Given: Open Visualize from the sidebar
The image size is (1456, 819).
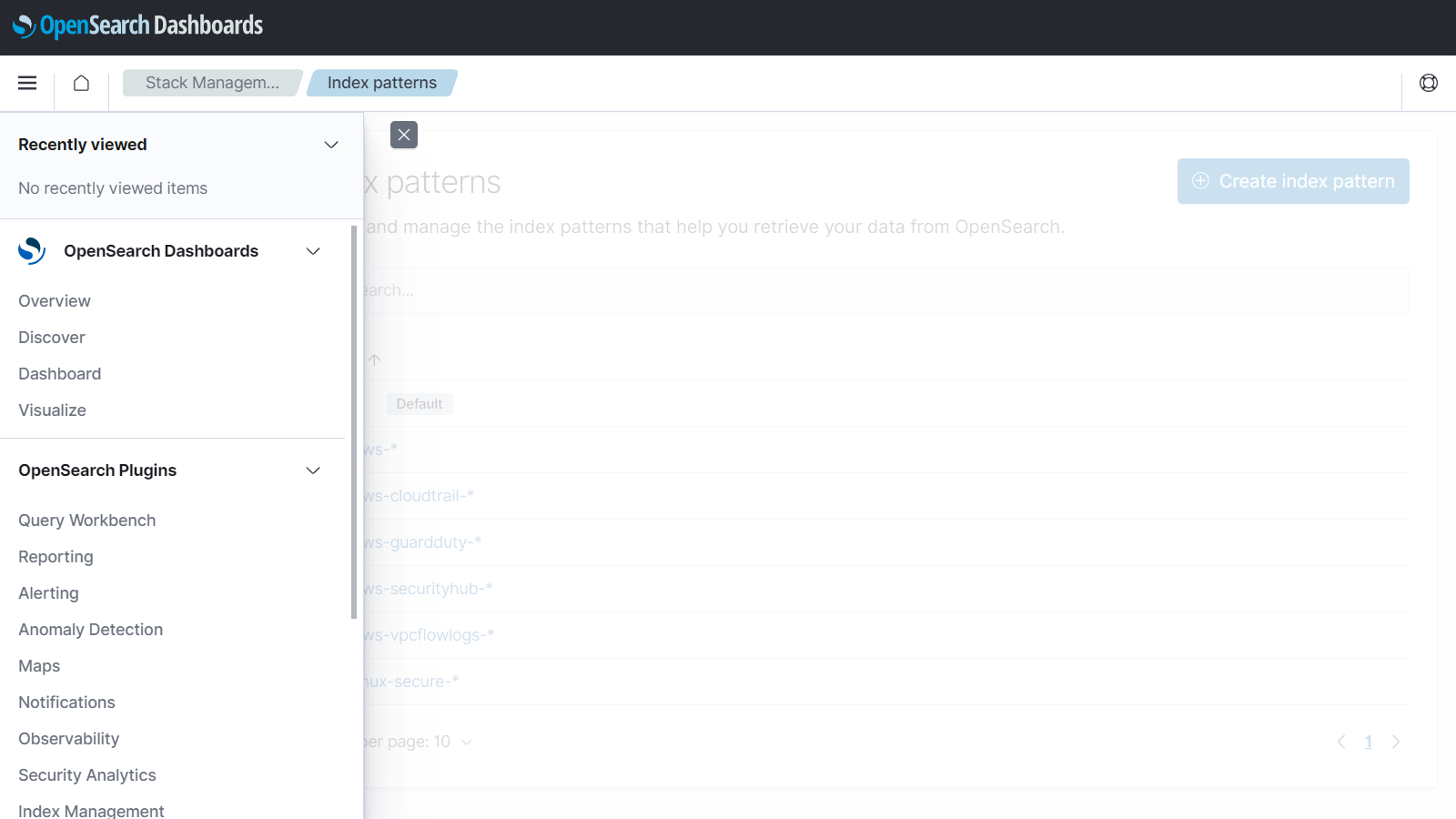Looking at the screenshot, I should (53, 410).
